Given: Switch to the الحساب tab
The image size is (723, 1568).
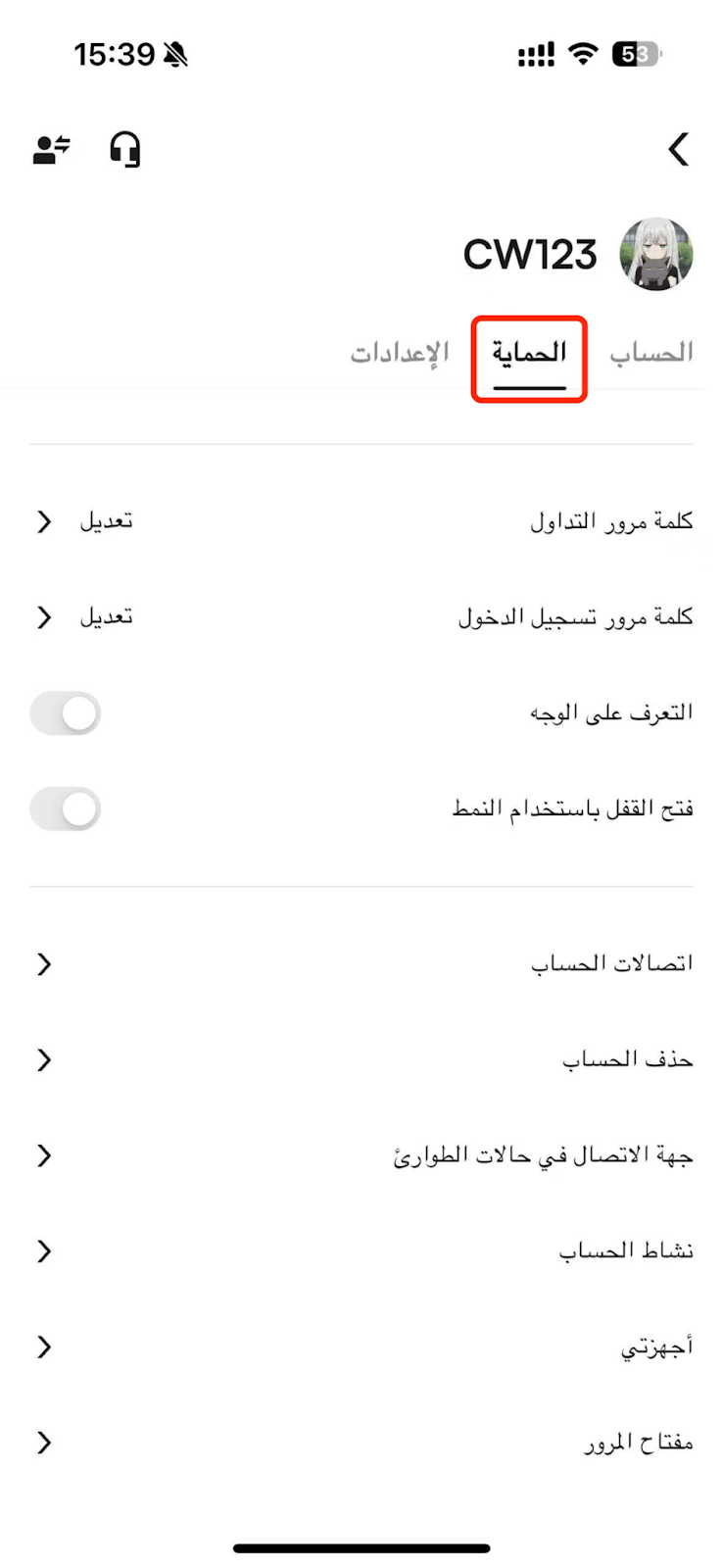Looking at the screenshot, I should click(651, 353).
